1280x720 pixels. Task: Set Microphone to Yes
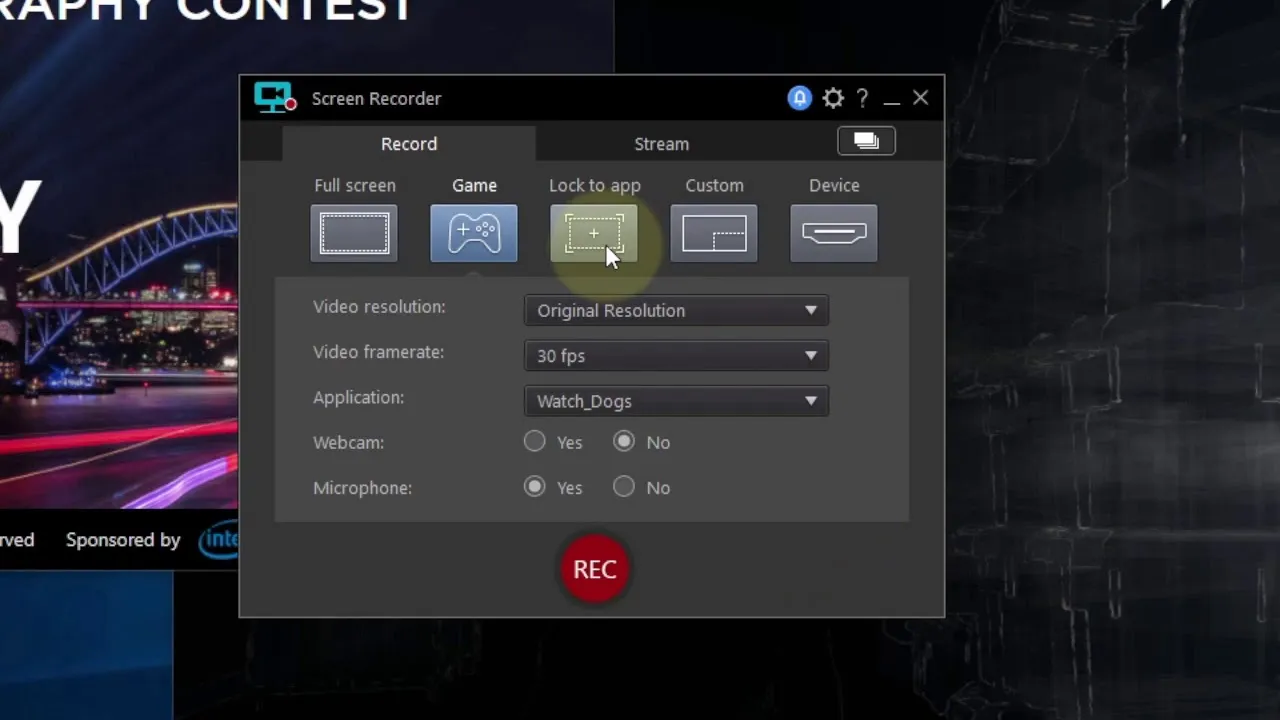[535, 487]
